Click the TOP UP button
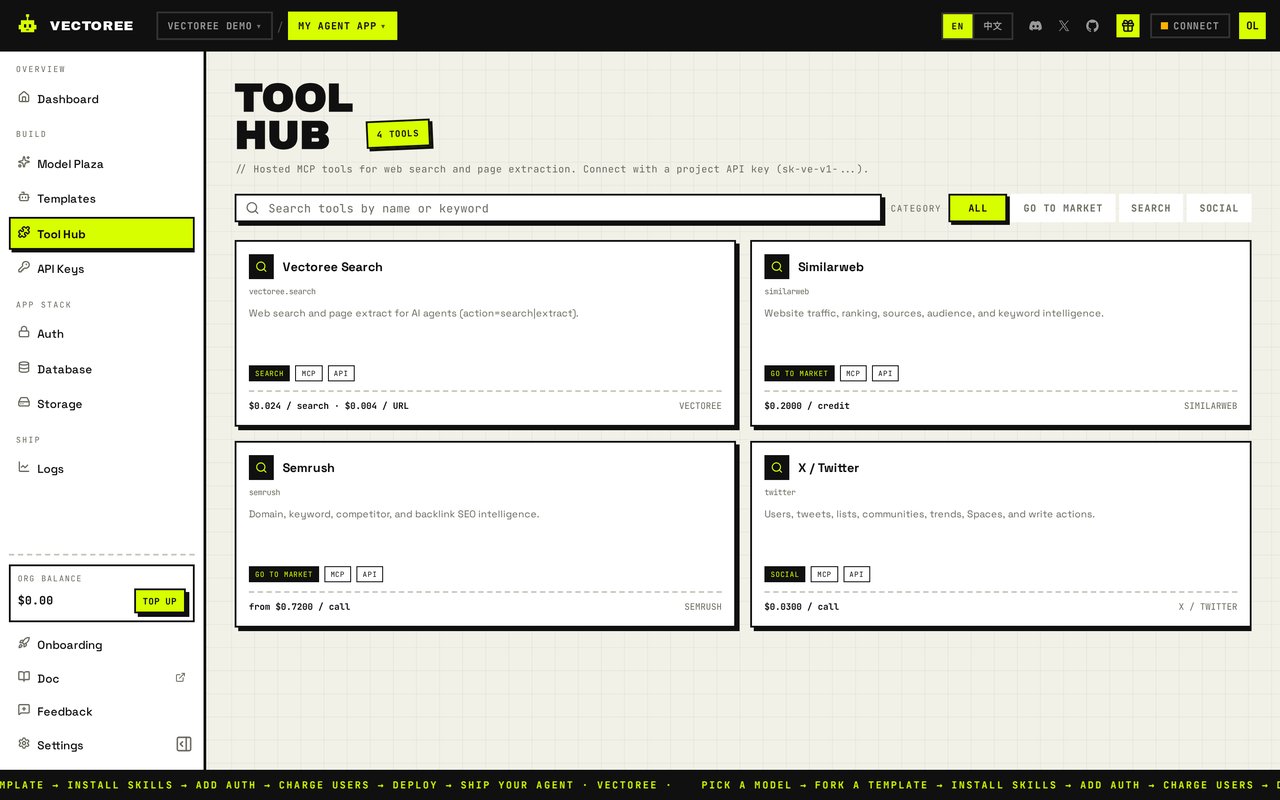 click(x=160, y=601)
